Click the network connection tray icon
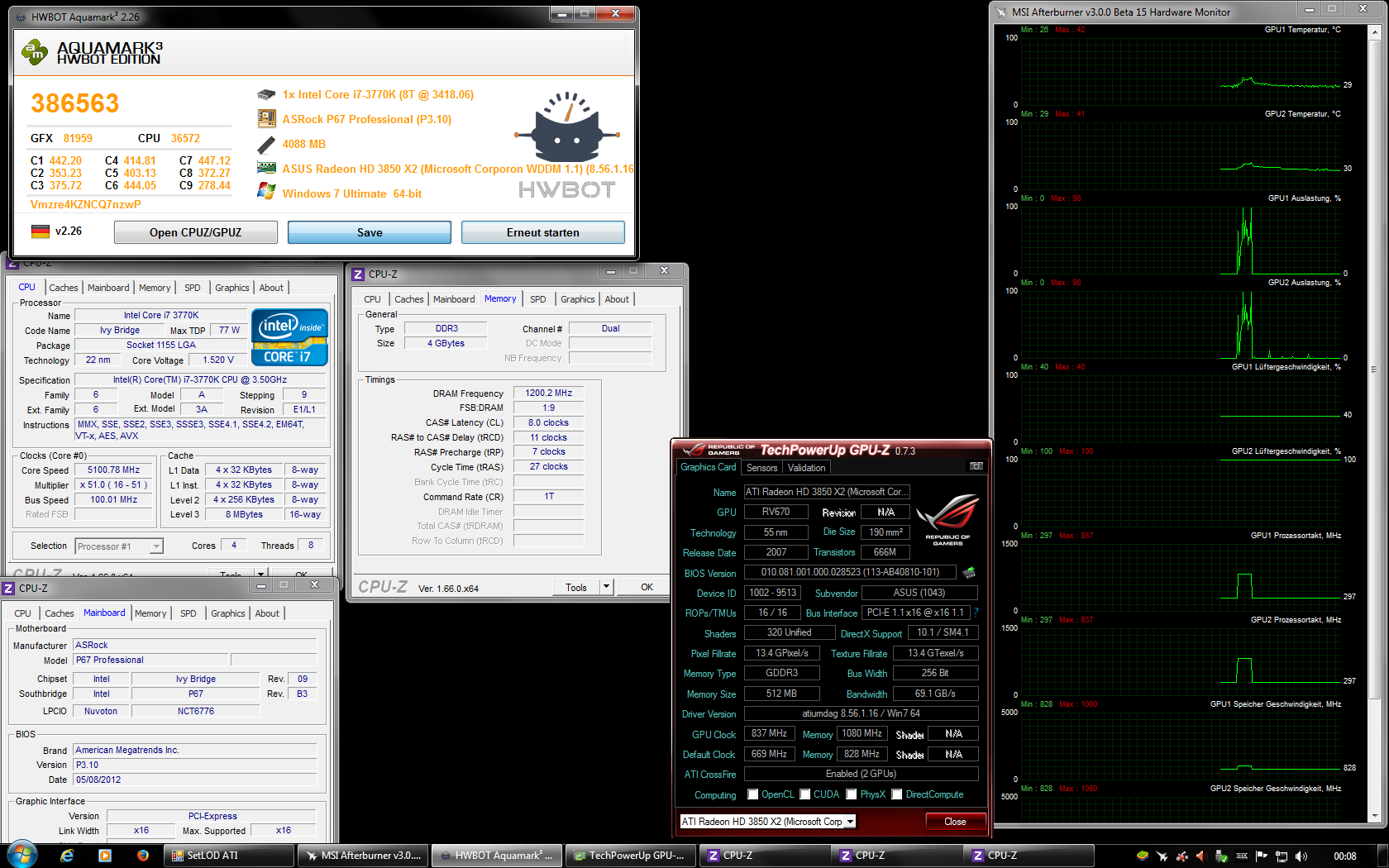This screenshot has height=868, width=1389. pos(1282,856)
